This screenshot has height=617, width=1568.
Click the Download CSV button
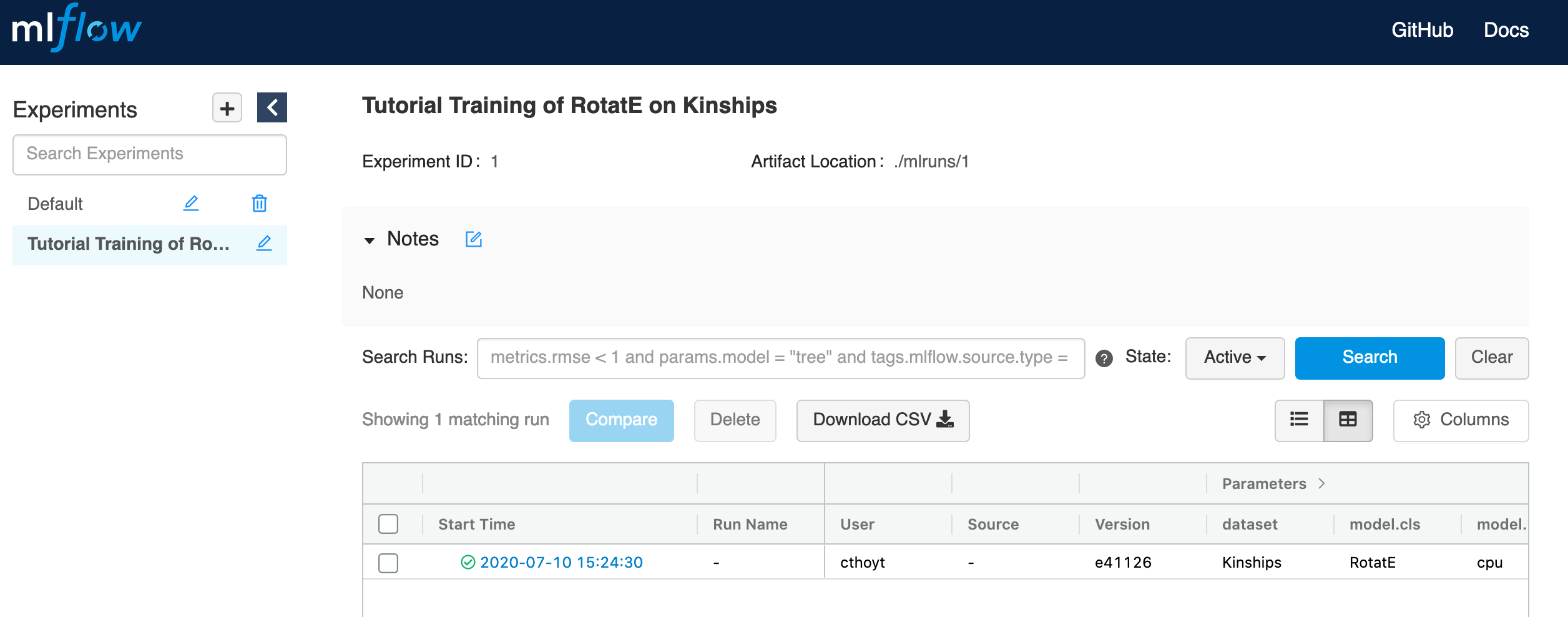click(883, 420)
